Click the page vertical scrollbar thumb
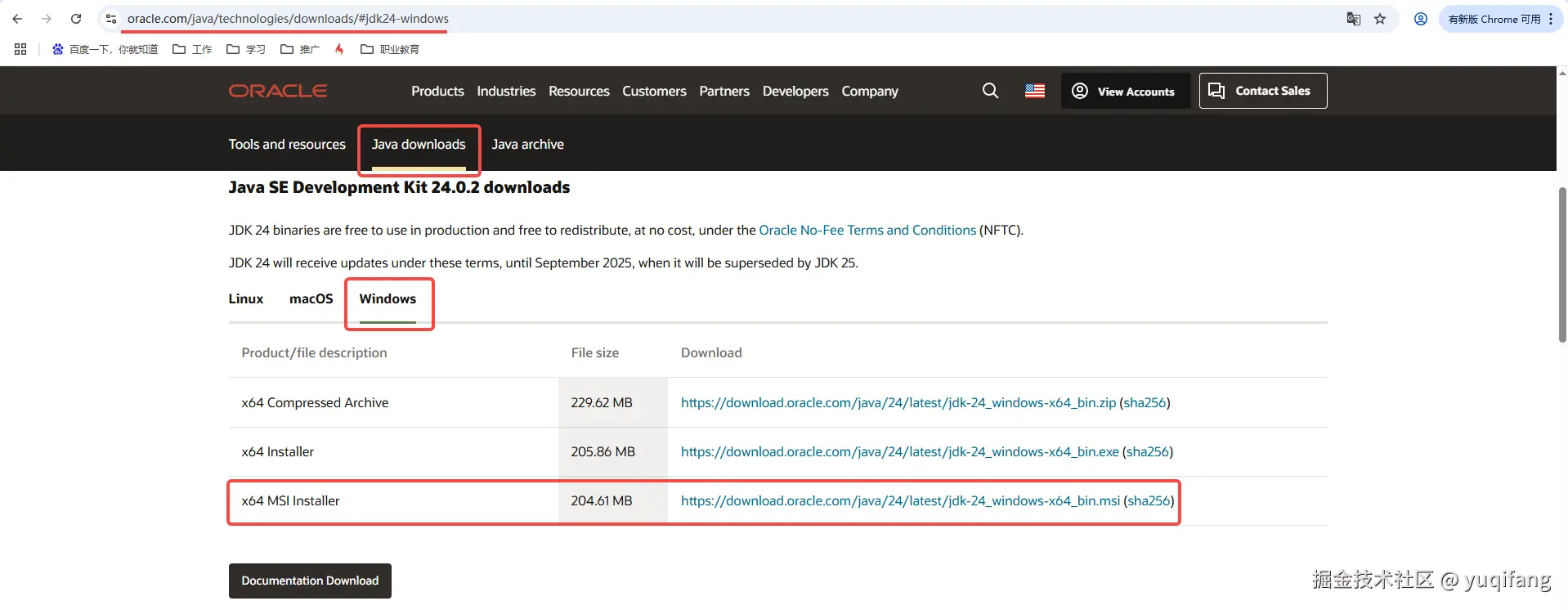The image size is (1568, 610). (1562, 264)
